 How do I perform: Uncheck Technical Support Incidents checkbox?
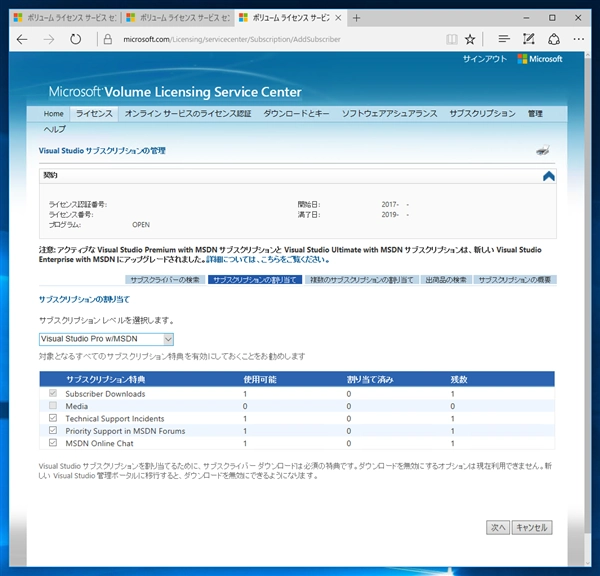point(53,418)
